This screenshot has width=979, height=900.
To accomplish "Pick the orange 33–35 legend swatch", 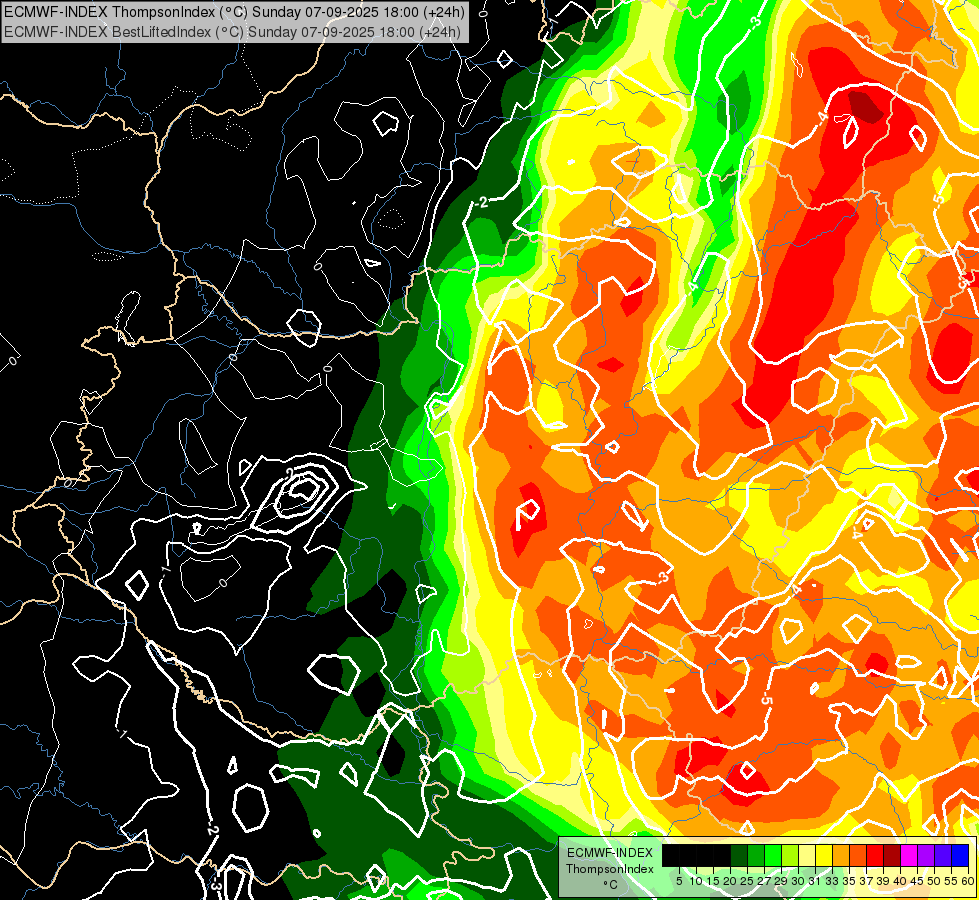I will 841,856.
